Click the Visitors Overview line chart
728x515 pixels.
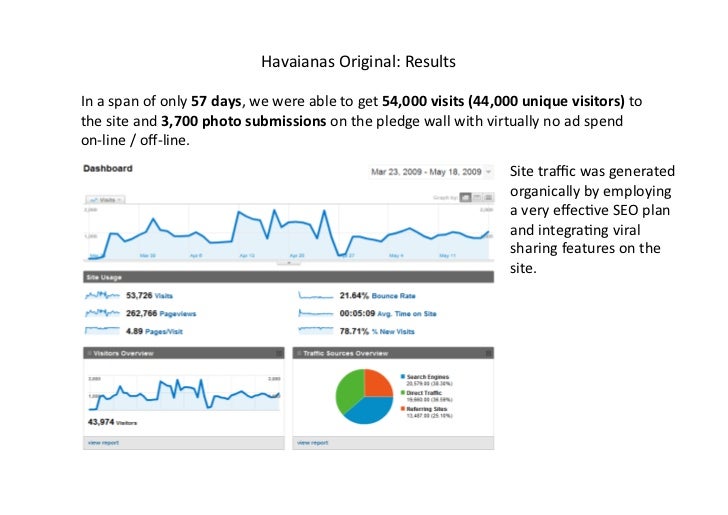(184, 394)
